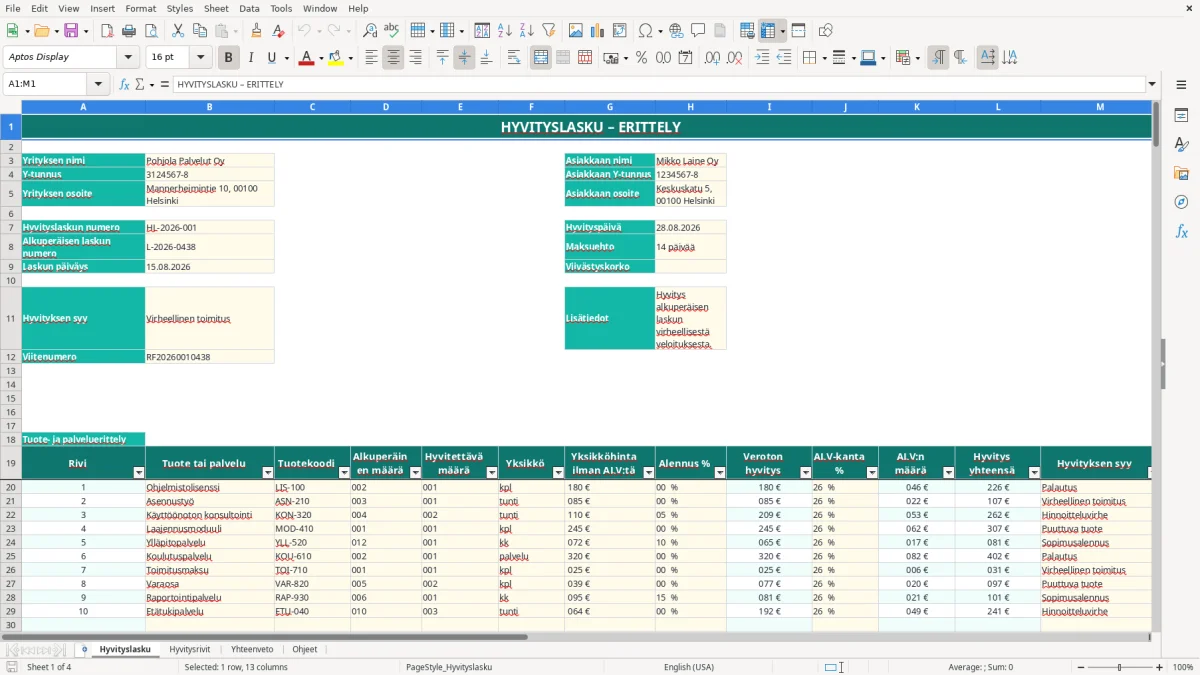This screenshot has width=1200, height=675.
Task: Click Split Window icon
Action: tap(798, 31)
